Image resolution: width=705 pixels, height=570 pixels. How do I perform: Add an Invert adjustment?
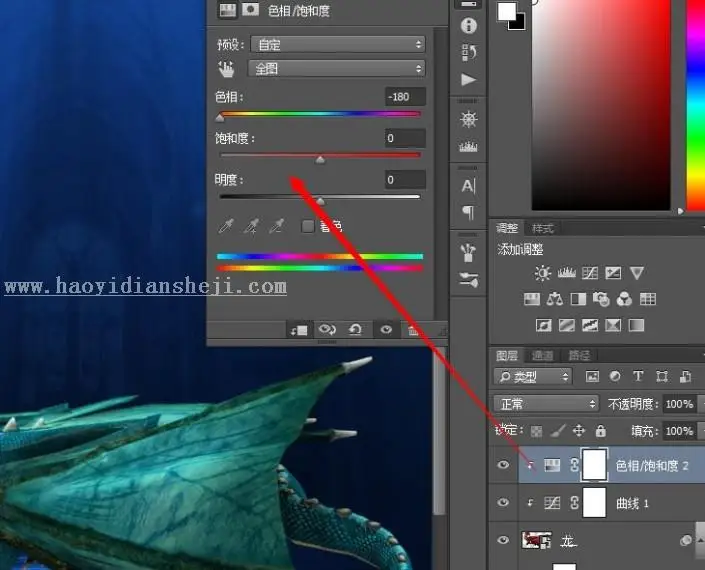[544, 325]
